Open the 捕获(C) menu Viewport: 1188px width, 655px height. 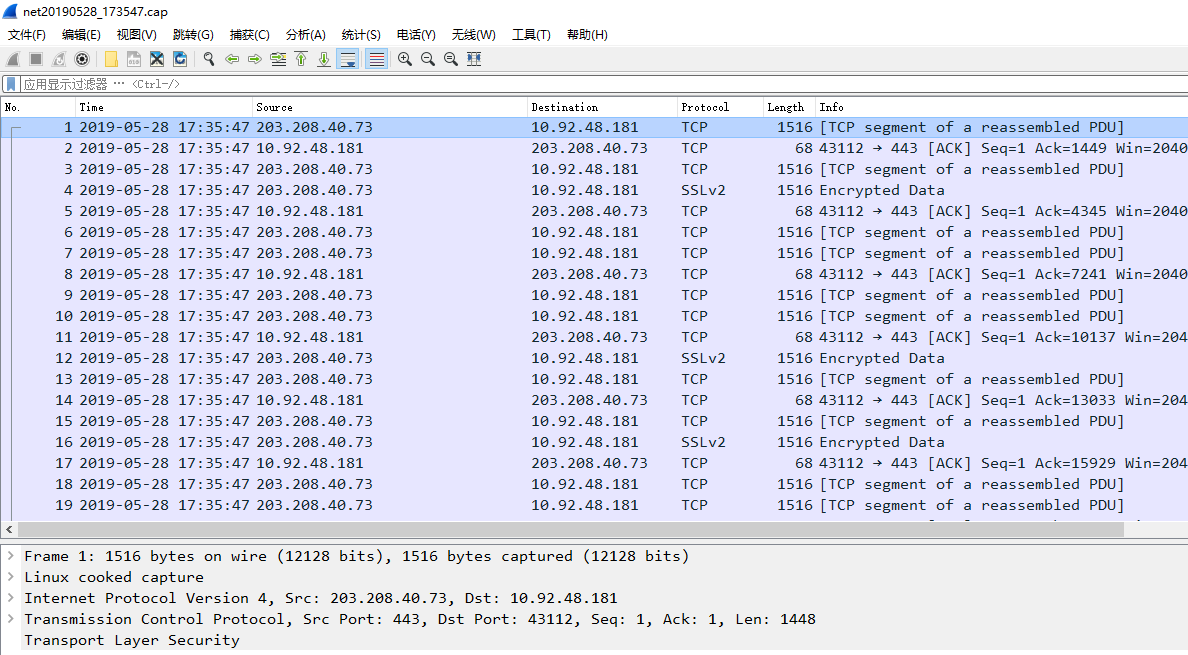point(249,35)
